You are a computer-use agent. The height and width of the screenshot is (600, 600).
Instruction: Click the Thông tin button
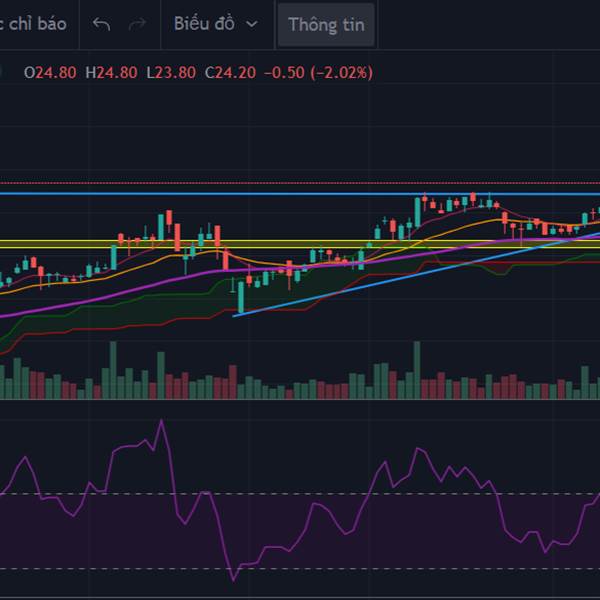coord(326,25)
